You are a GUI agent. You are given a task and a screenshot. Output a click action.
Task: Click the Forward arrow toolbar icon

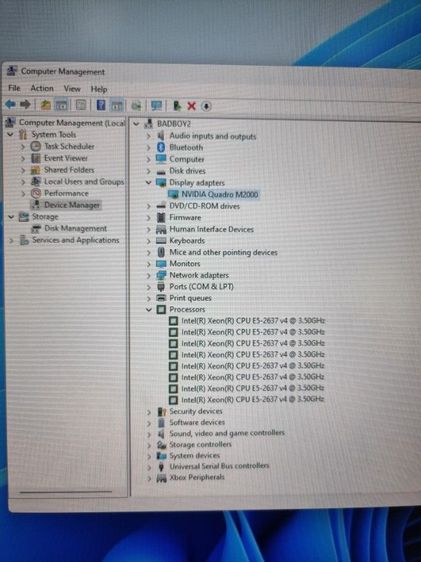click(x=25, y=104)
